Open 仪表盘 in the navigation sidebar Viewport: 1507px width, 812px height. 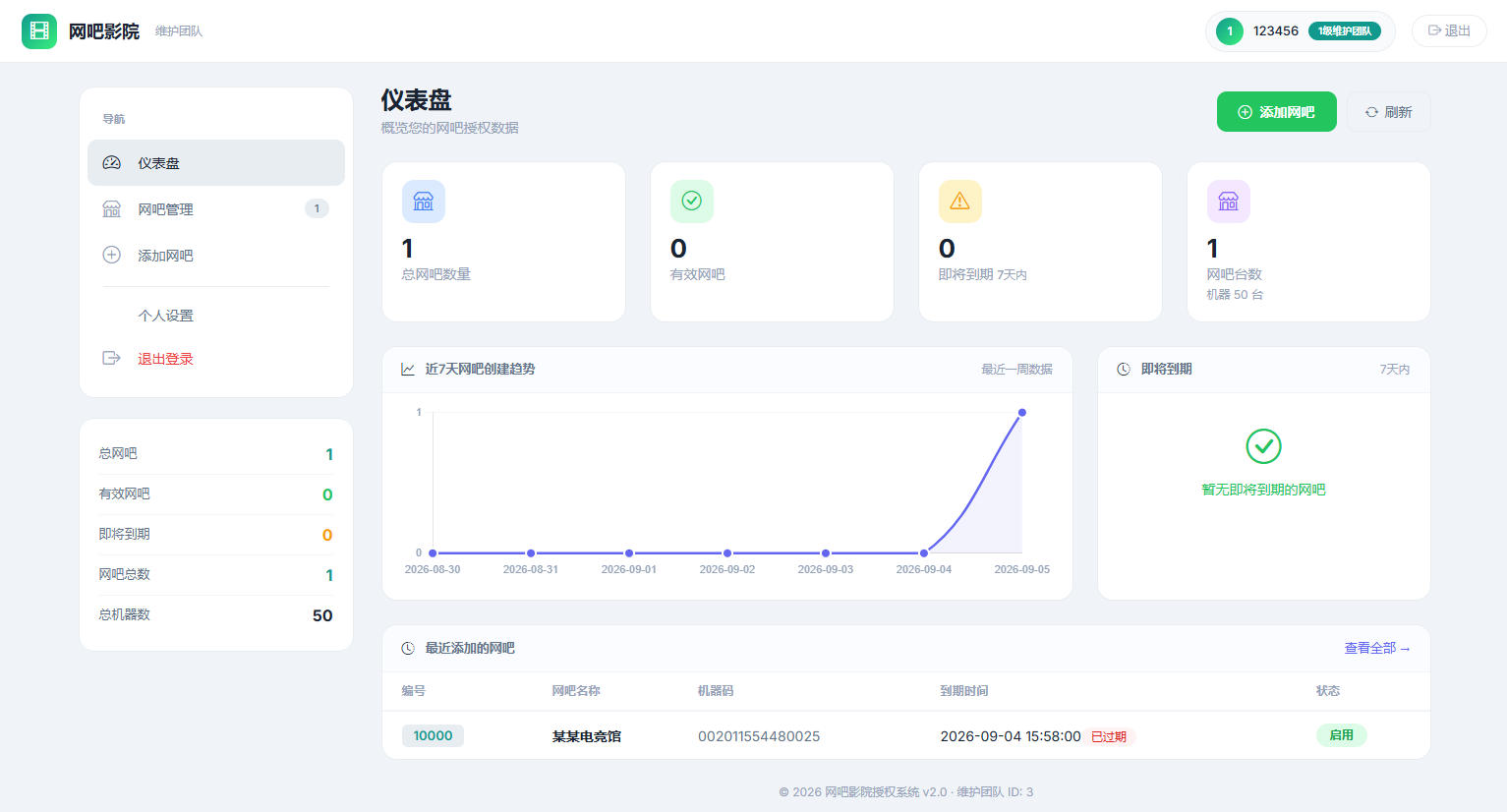coord(216,163)
